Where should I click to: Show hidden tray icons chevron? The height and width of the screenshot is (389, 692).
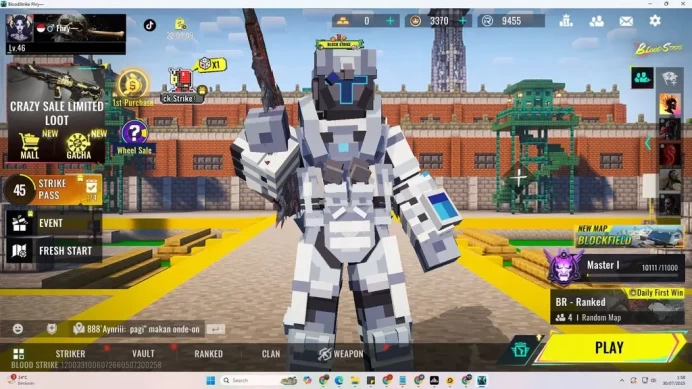click(x=622, y=380)
